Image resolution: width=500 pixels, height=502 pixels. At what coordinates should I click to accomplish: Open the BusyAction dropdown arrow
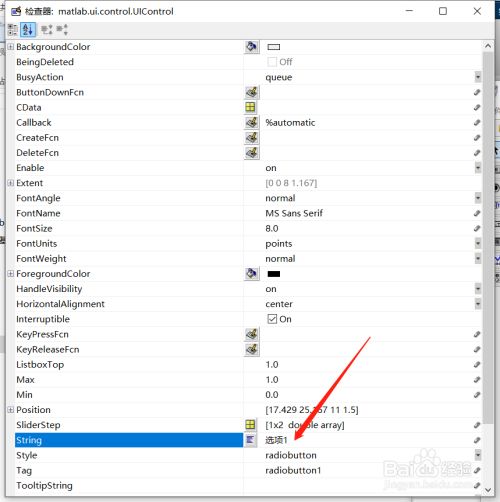click(x=478, y=77)
